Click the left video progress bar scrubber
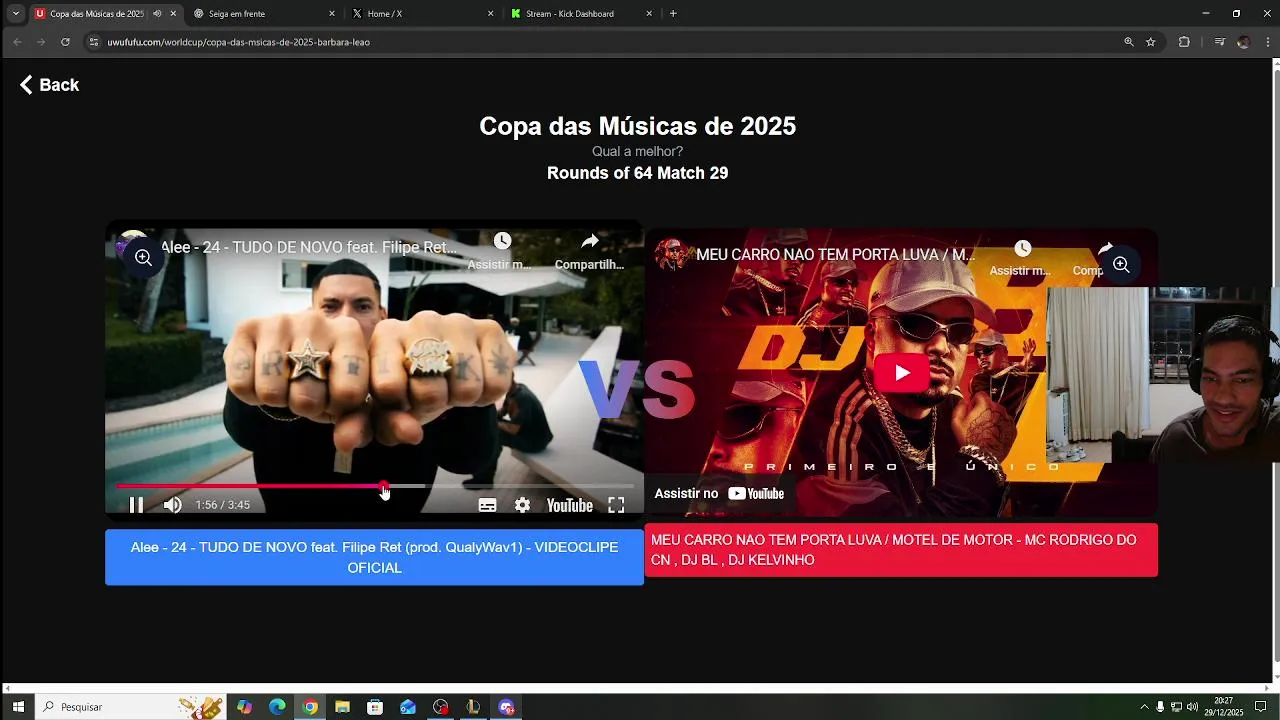The height and width of the screenshot is (720, 1280). pyautogui.click(x=385, y=487)
